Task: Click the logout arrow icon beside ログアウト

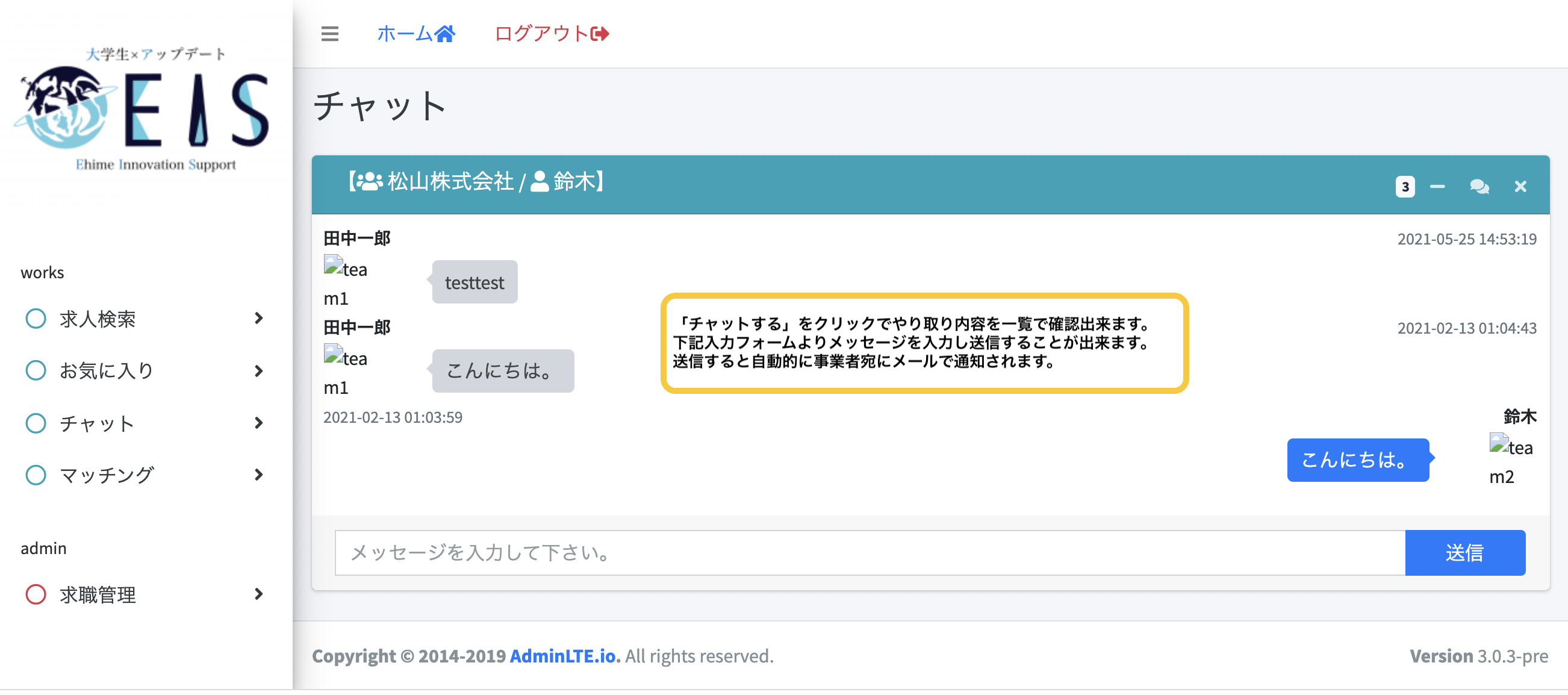Action: click(x=600, y=35)
